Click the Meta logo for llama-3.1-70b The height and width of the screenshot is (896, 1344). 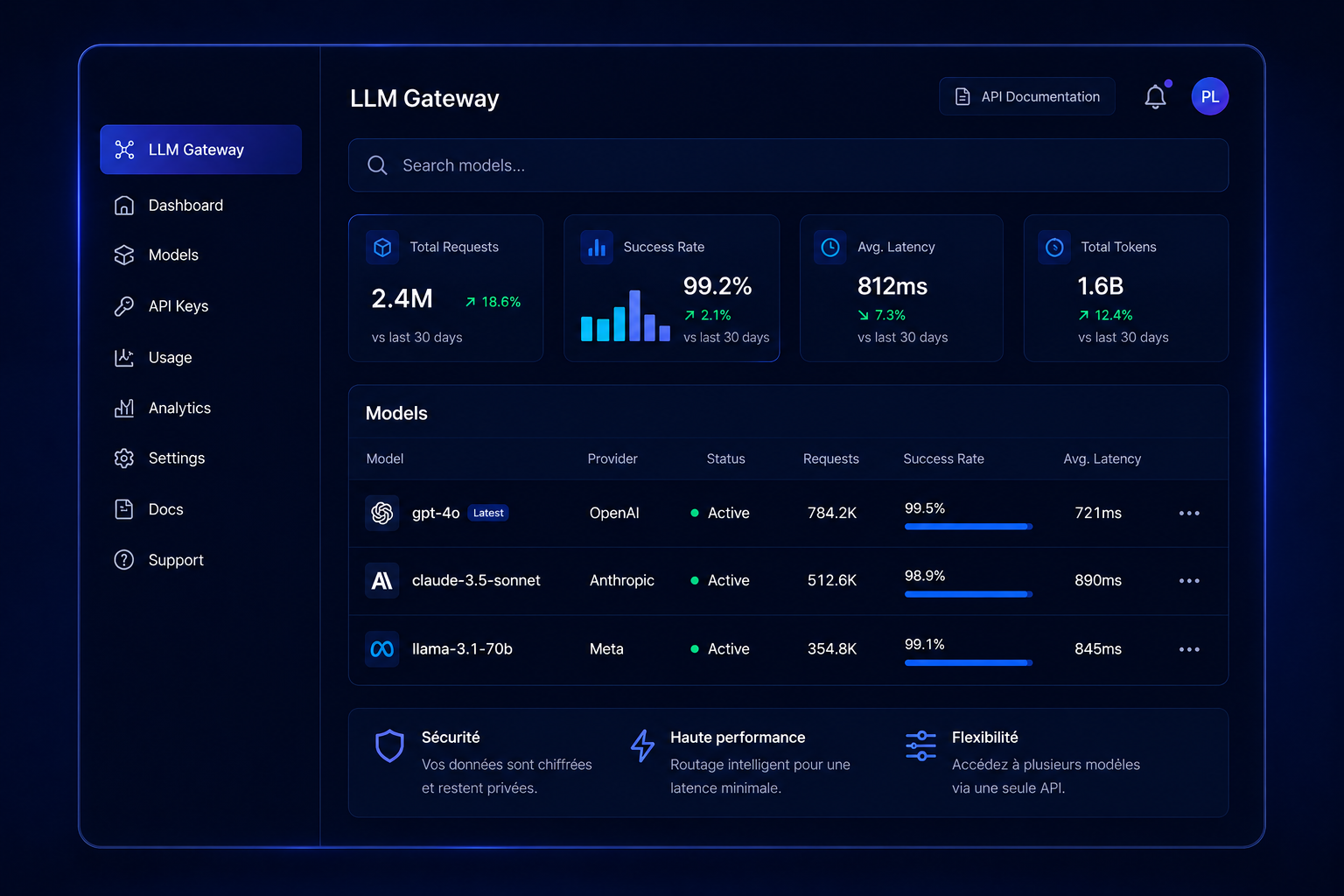click(382, 649)
